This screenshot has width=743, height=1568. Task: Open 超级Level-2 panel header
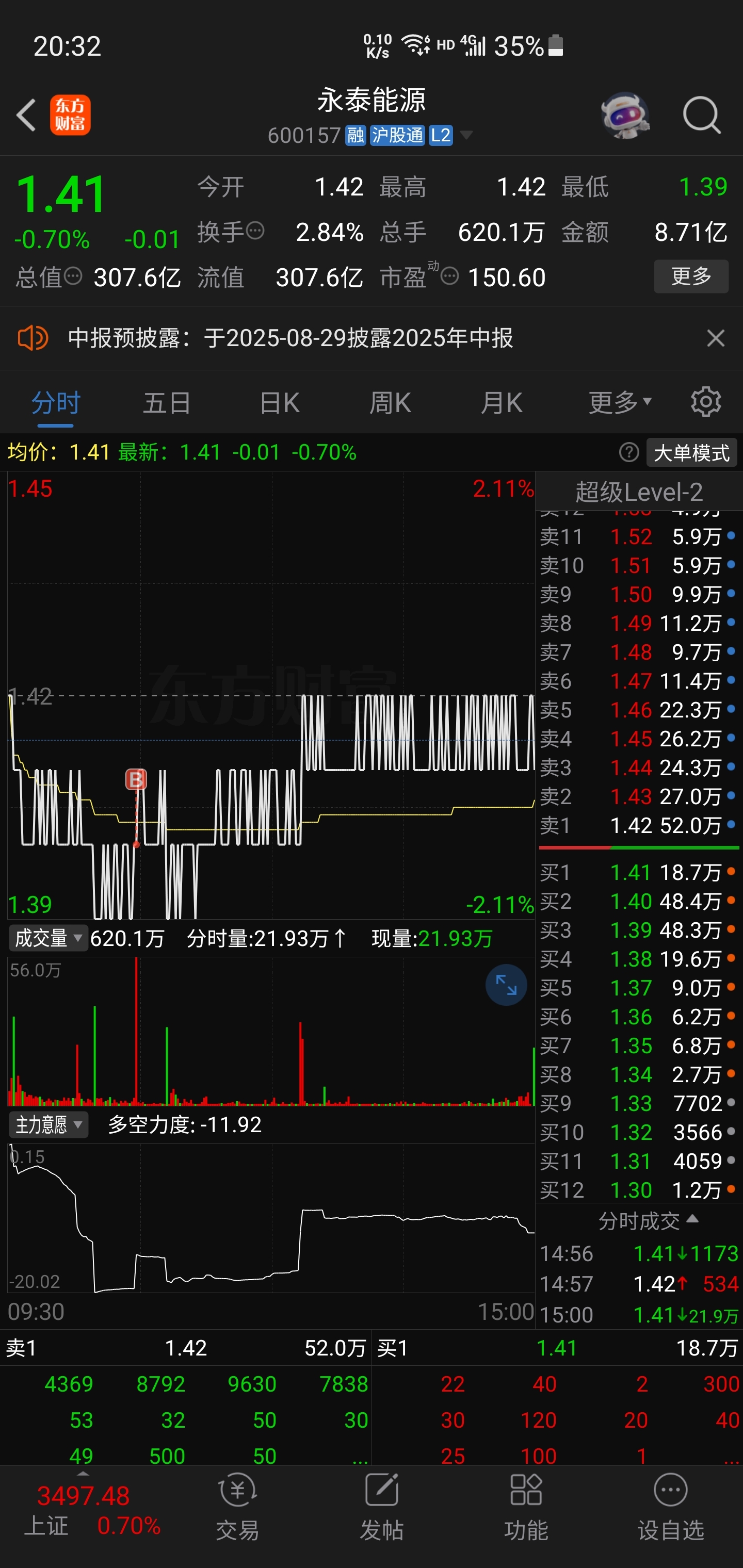639,492
